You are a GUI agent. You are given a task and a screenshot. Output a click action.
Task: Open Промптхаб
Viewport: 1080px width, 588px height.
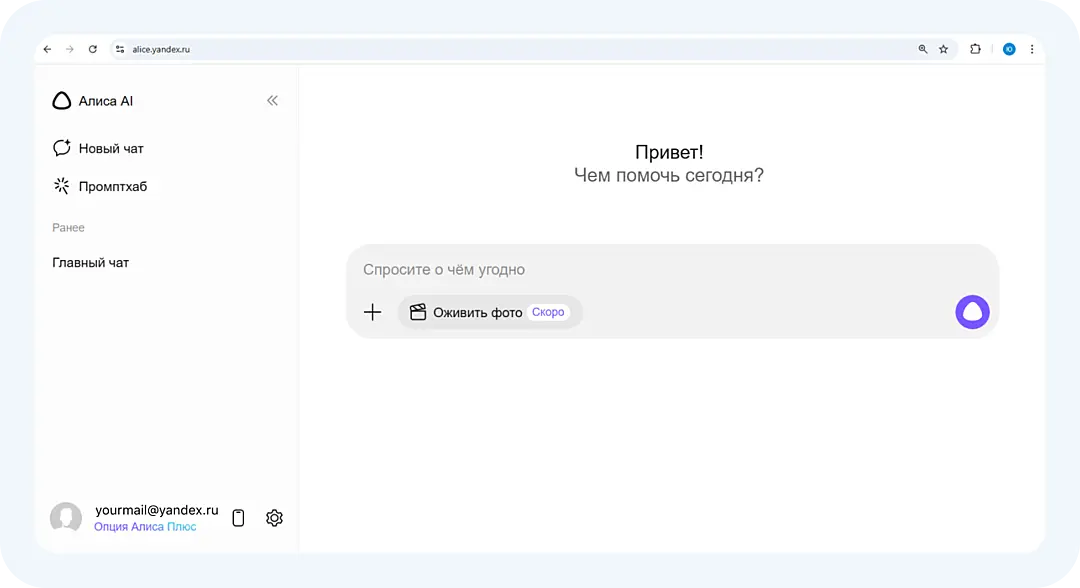pos(100,187)
